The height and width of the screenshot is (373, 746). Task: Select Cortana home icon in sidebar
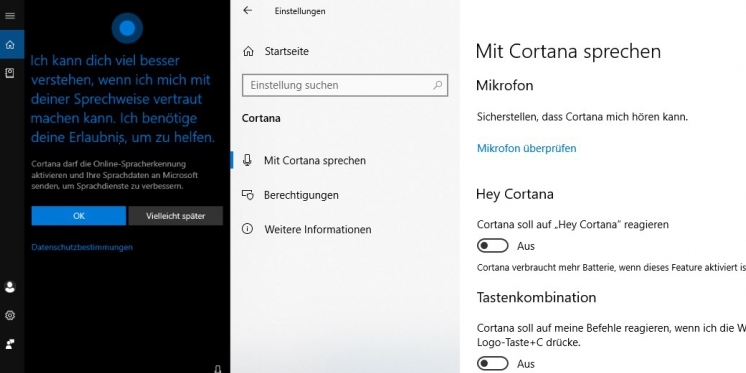coord(10,45)
